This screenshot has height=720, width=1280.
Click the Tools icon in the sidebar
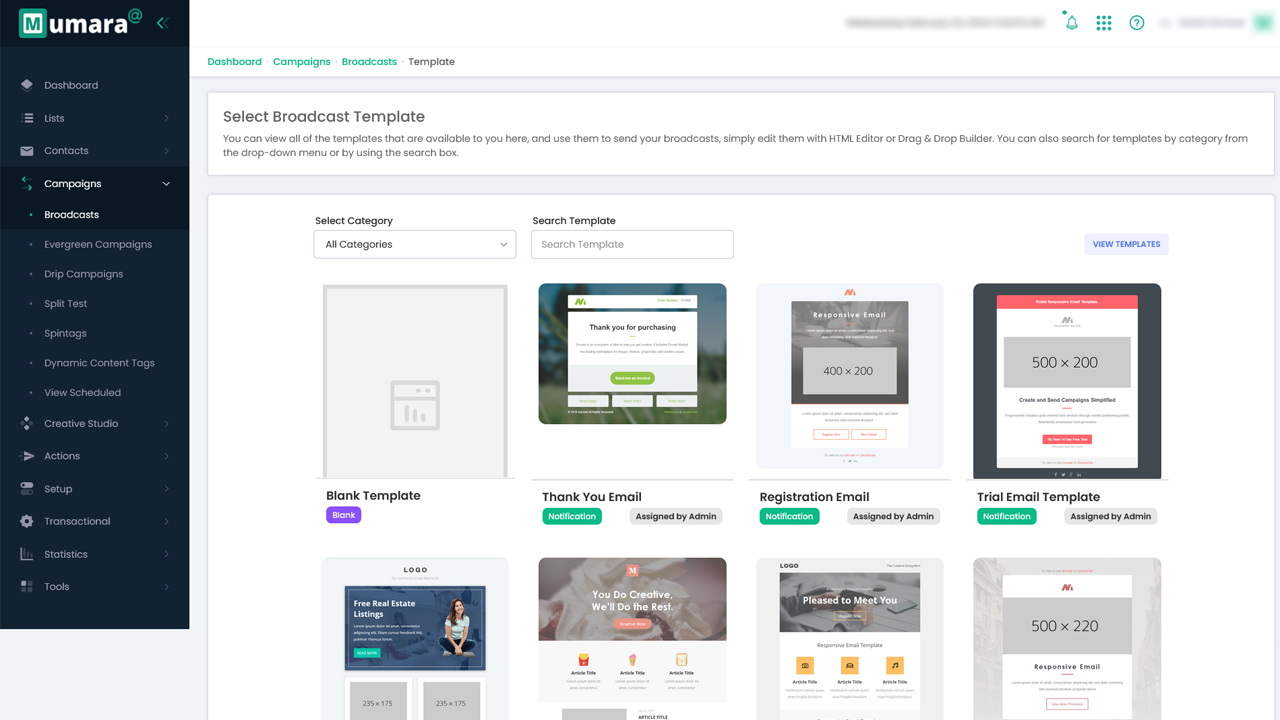(x=27, y=587)
